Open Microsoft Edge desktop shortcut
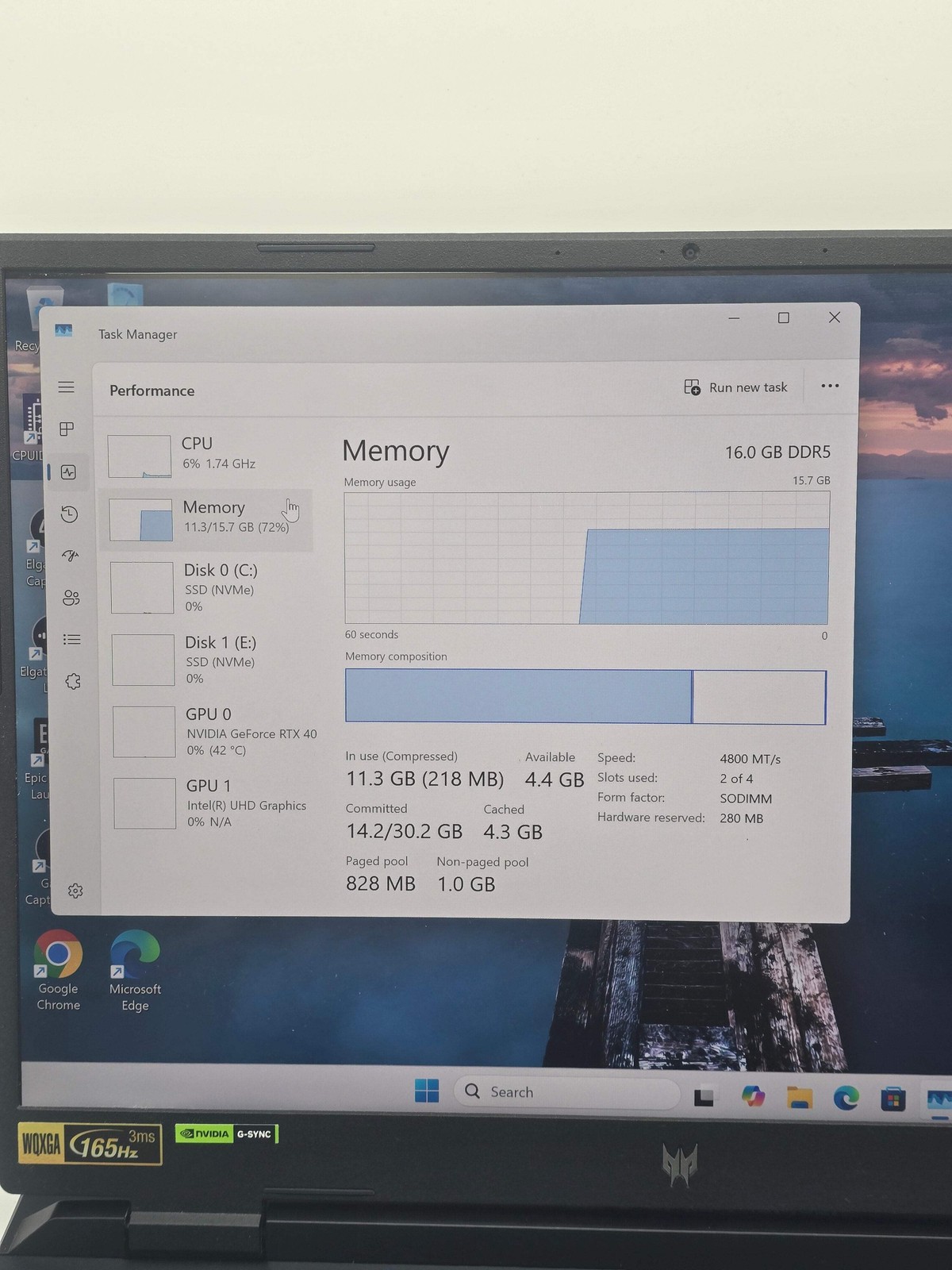Screen dimensions: 952x1270 point(135,971)
